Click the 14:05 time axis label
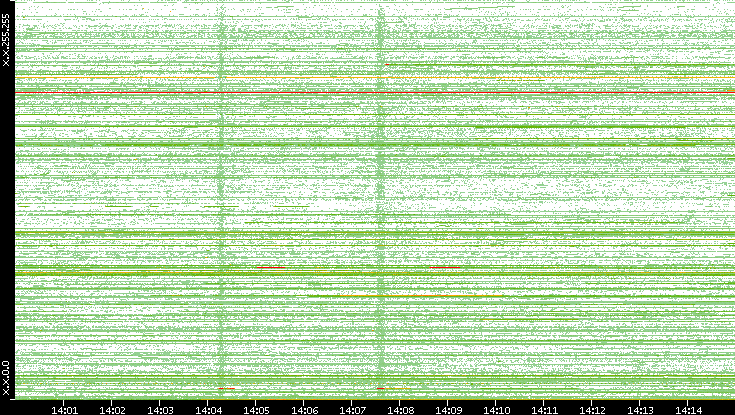The width and height of the screenshot is (735, 415). [256, 410]
